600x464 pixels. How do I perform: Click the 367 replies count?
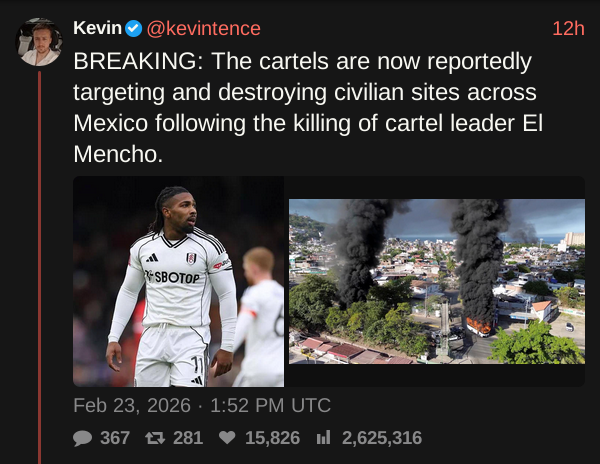(115, 438)
